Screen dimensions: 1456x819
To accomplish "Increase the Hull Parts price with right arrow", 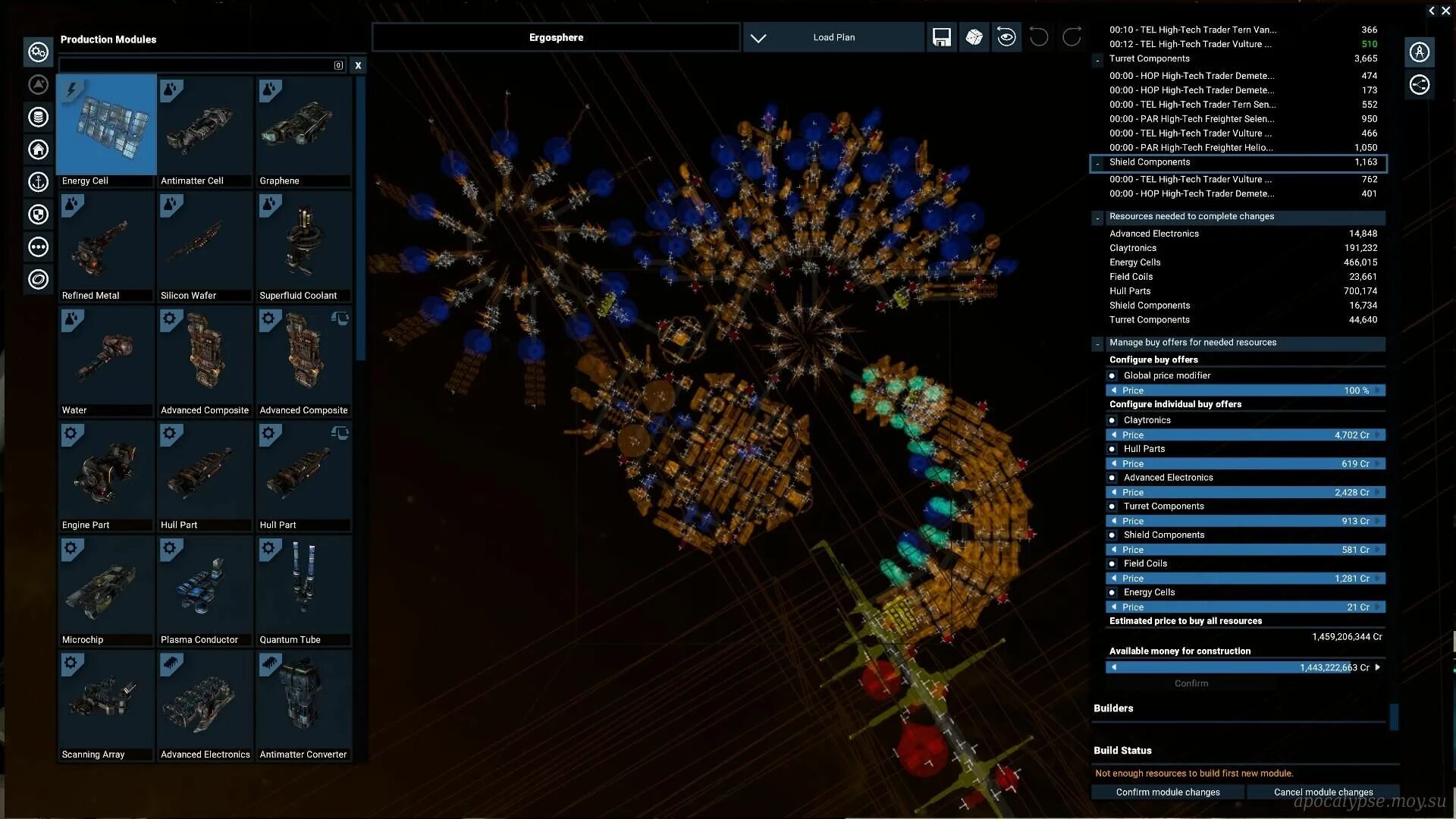I will tap(1378, 464).
